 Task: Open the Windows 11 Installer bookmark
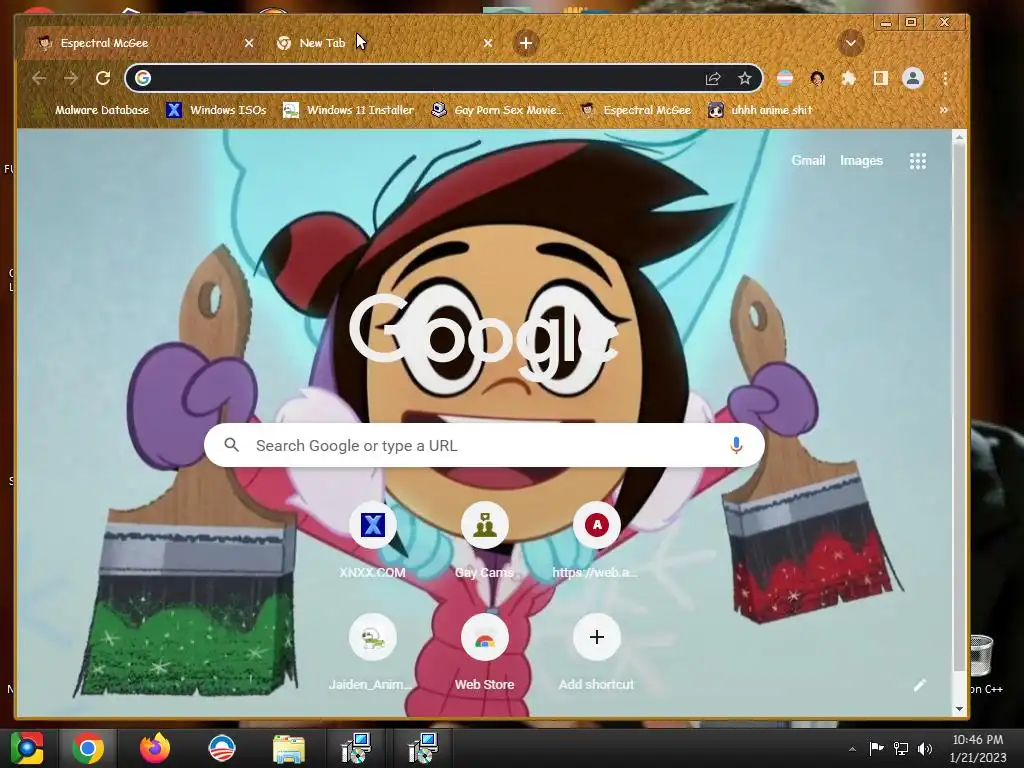click(x=349, y=110)
